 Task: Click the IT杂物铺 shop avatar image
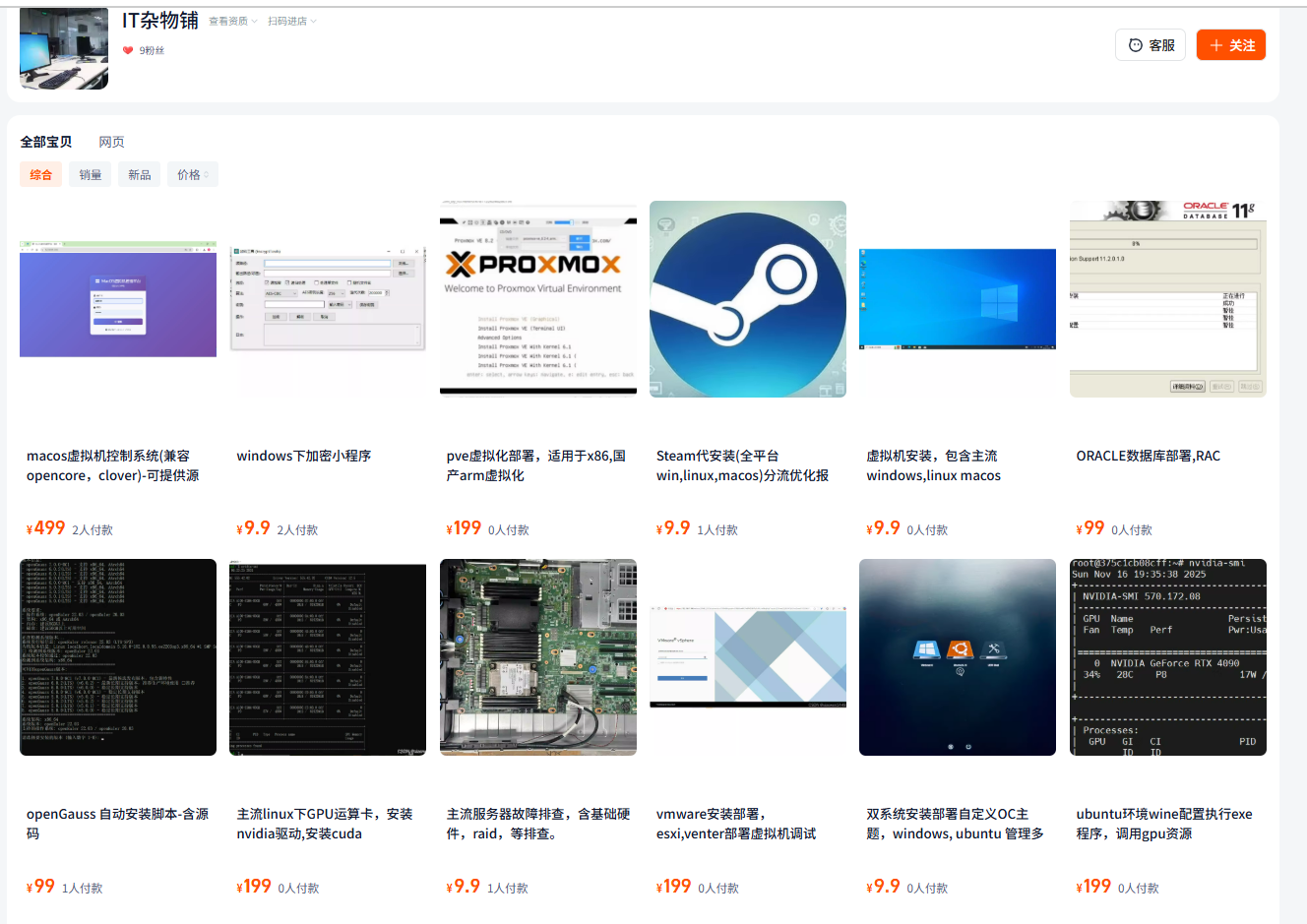pyautogui.click(x=64, y=48)
